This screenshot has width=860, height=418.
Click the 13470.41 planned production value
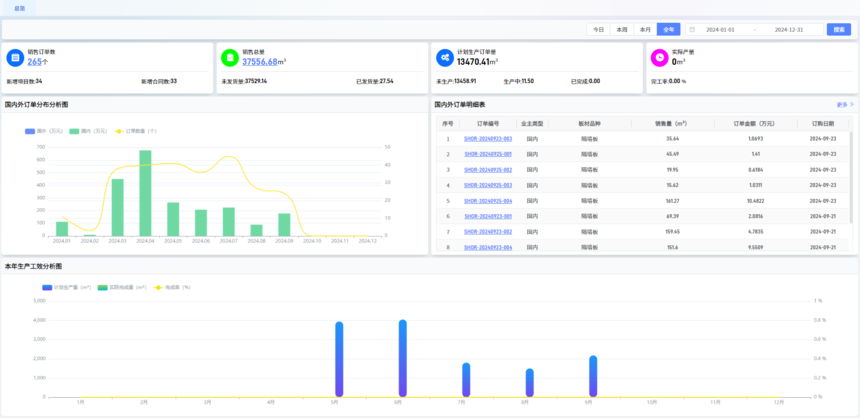(475, 61)
